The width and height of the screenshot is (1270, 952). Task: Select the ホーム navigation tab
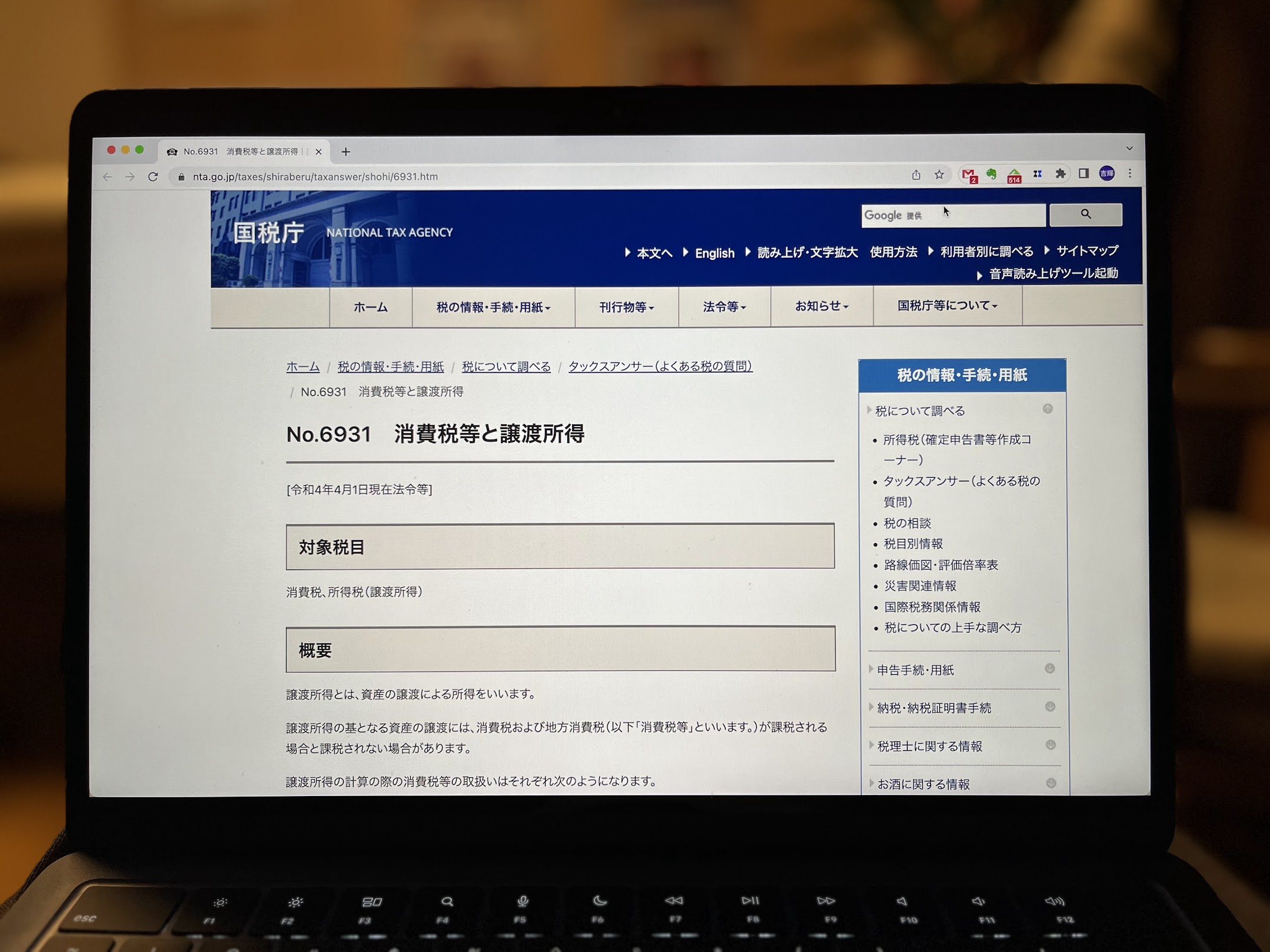tap(371, 307)
